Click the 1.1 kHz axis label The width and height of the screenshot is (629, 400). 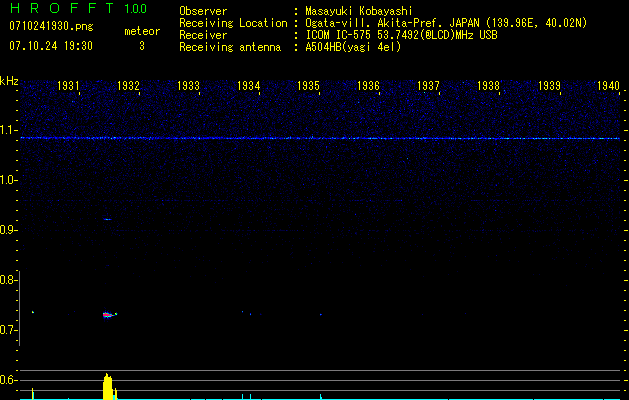pos(8,130)
